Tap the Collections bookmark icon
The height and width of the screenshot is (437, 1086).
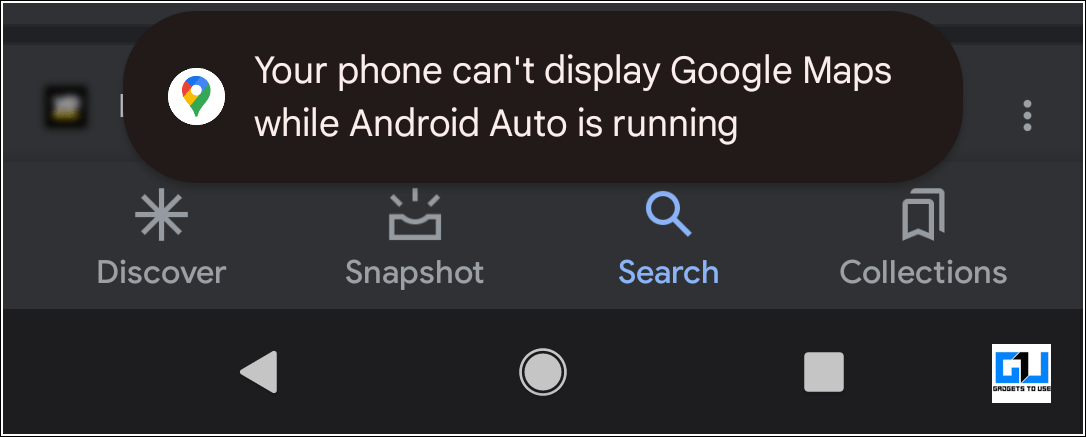[x=923, y=215]
